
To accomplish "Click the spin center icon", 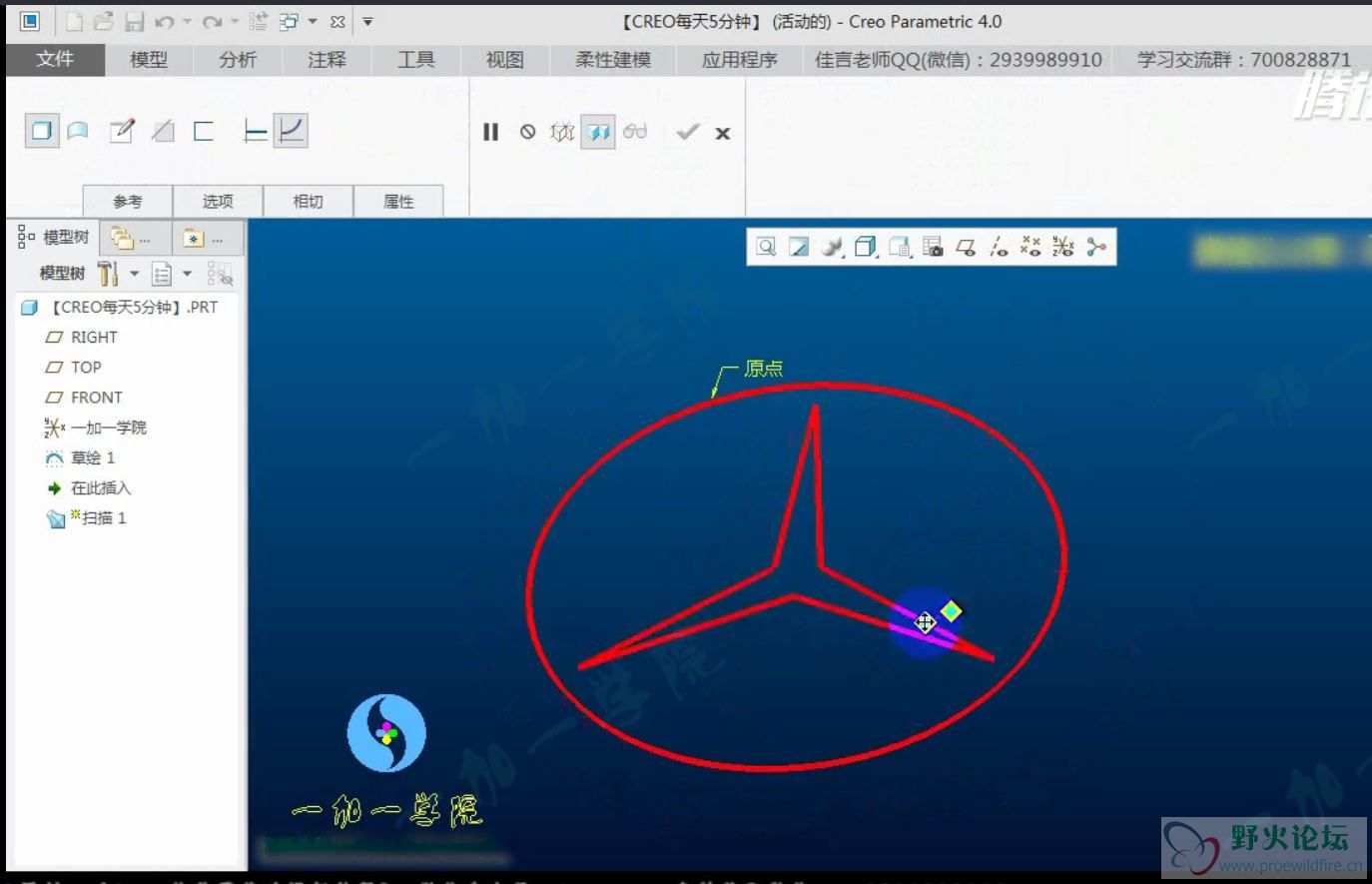I will pos(1096,247).
